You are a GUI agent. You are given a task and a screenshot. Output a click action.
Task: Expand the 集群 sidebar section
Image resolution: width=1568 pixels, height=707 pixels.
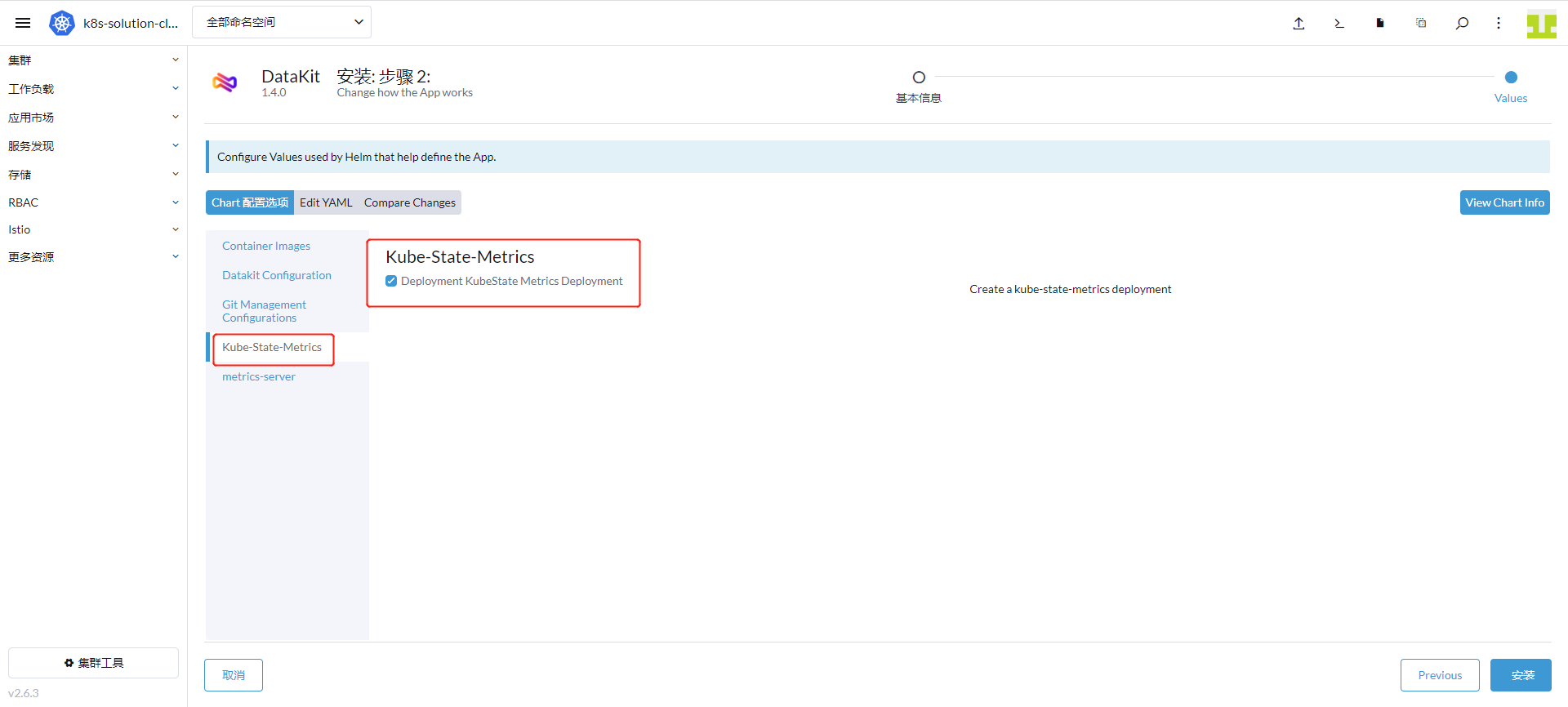click(x=93, y=60)
